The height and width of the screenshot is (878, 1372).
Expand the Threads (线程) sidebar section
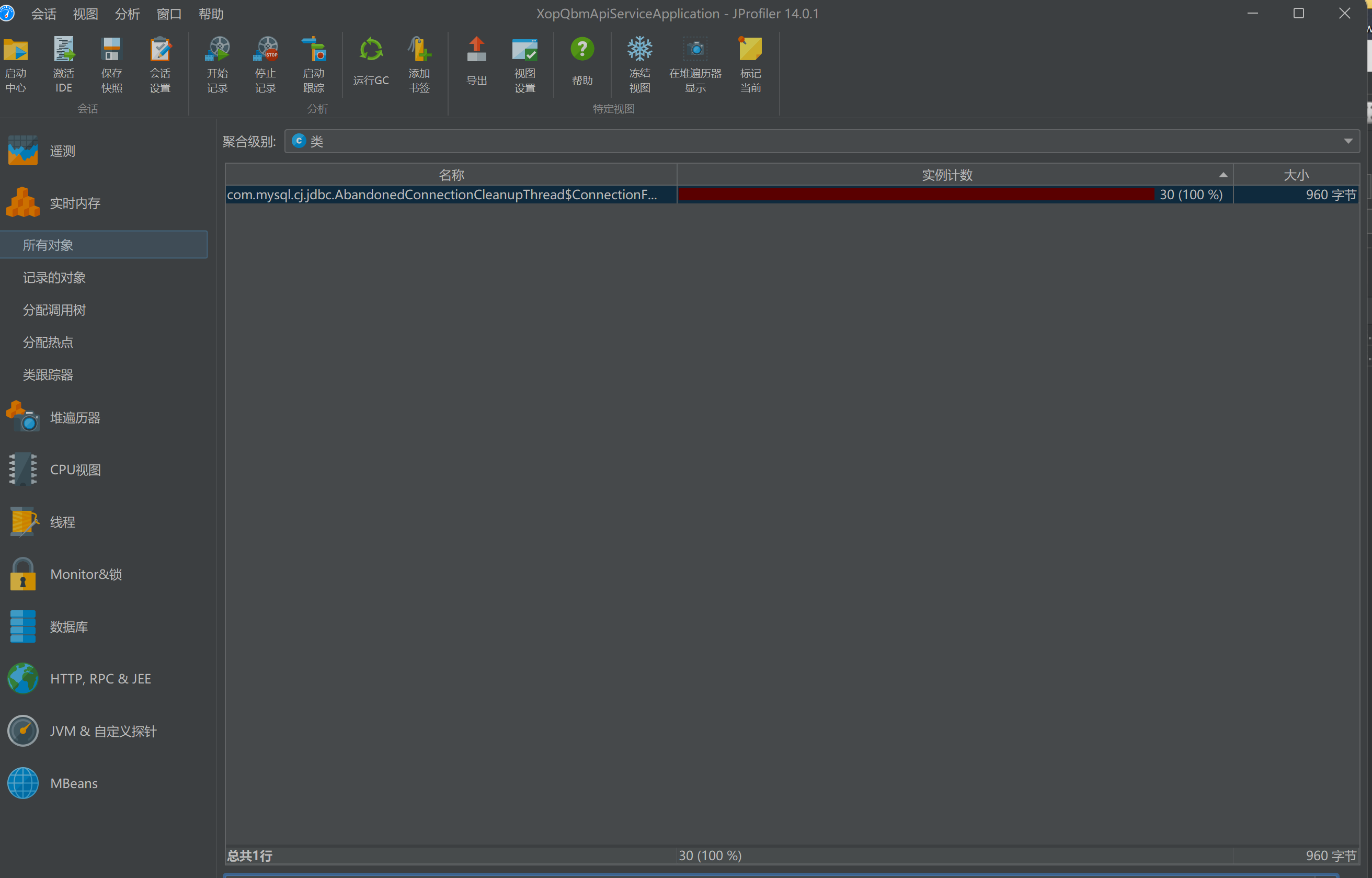62,522
